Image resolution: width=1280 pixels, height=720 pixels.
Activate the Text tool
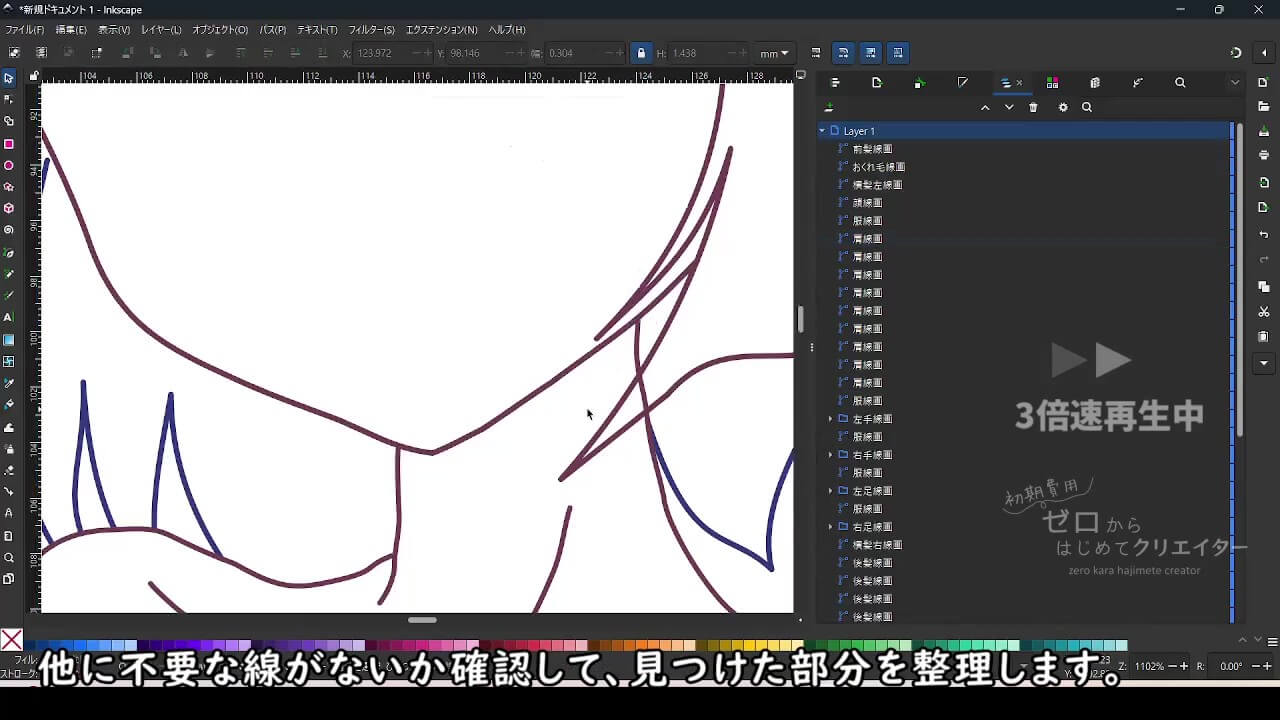pos(9,317)
